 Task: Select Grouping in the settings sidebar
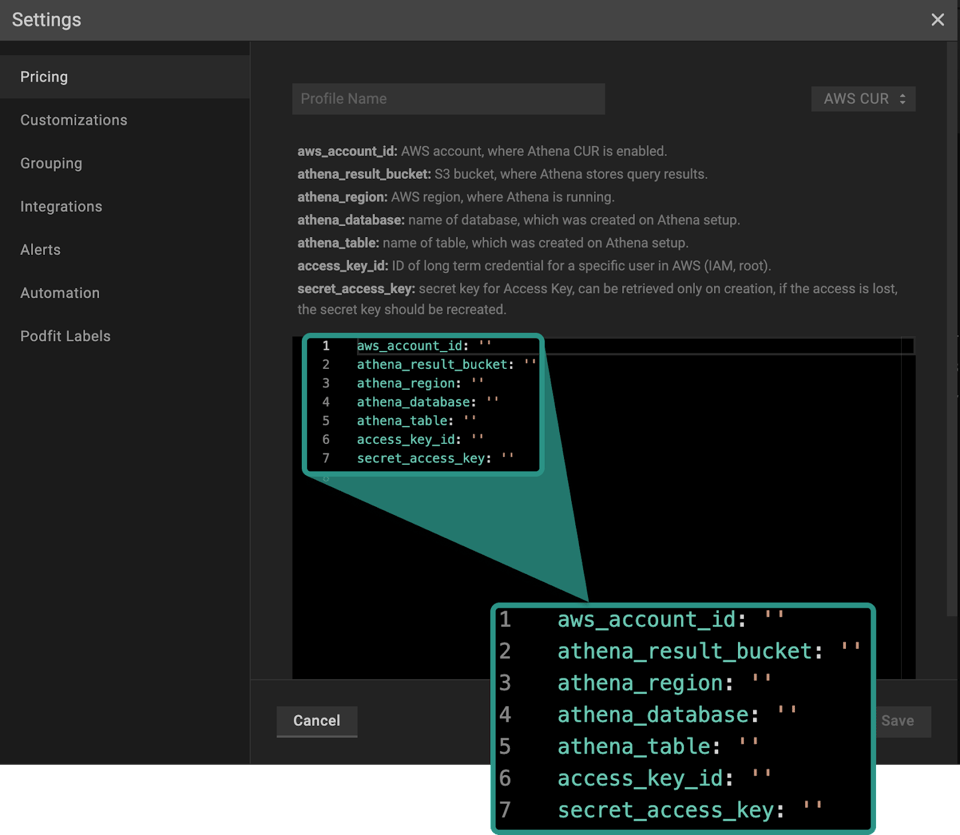click(125, 163)
